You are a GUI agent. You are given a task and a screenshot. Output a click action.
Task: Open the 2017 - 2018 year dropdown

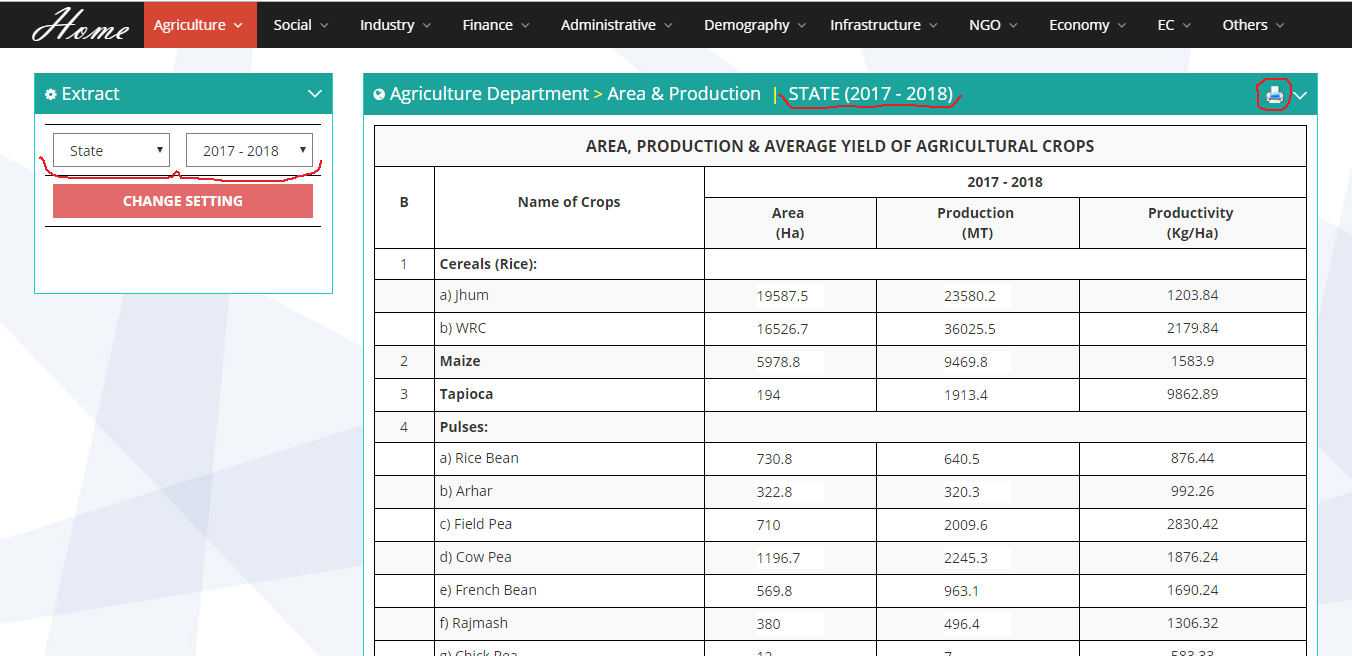pyautogui.click(x=249, y=151)
